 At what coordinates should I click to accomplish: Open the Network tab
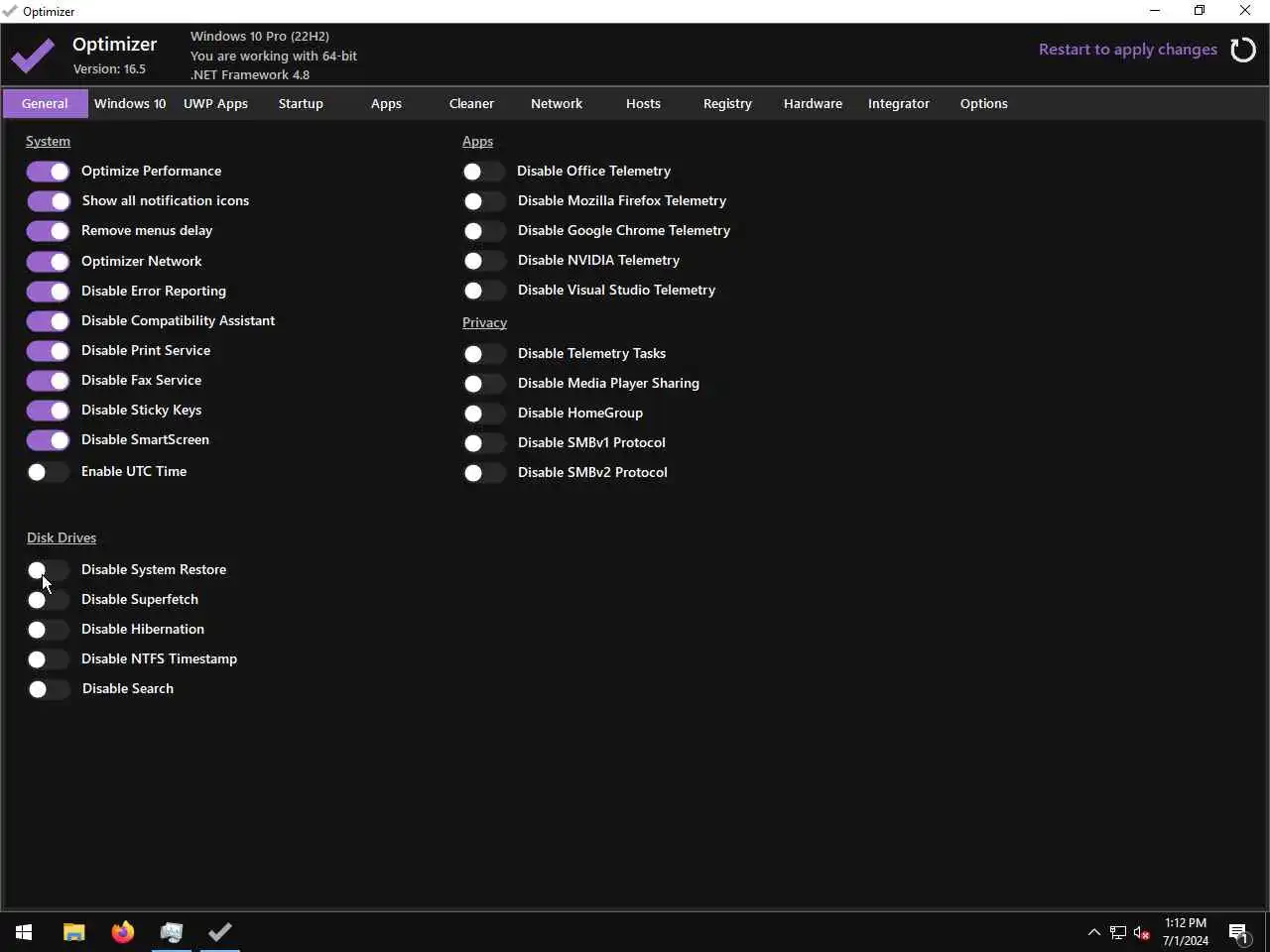tap(557, 103)
